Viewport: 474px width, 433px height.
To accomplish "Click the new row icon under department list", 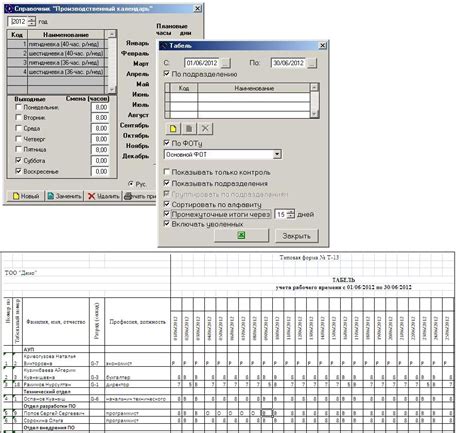I will coord(173,129).
